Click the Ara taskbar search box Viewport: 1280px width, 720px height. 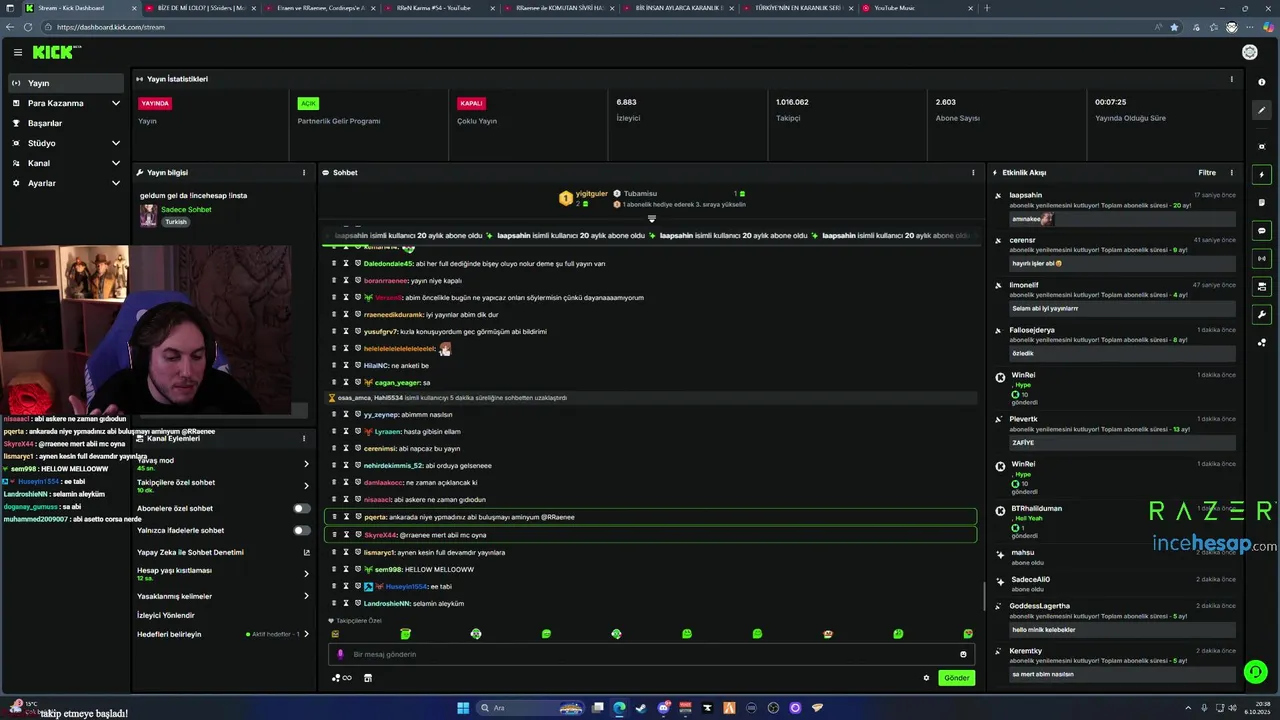528,708
